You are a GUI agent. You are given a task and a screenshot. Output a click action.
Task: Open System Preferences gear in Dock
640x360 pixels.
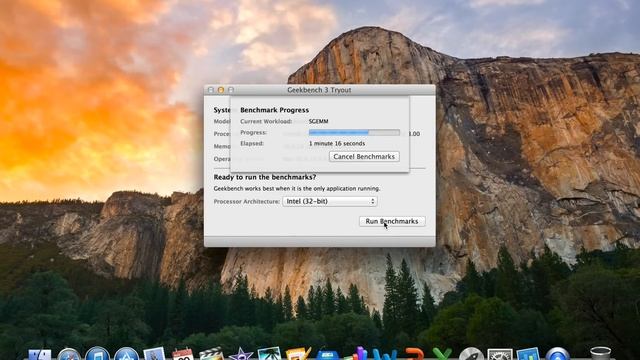tap(500, 354)
